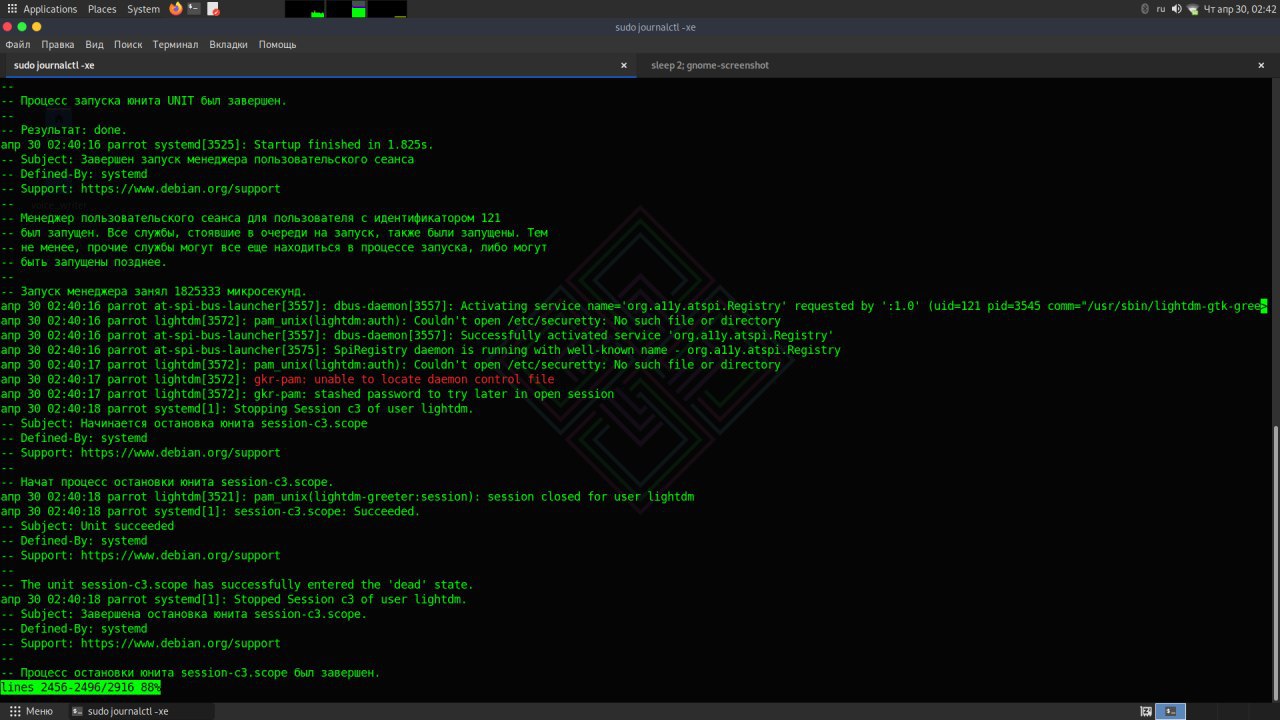
Task: Close the 'sleep 2; gnome-screenshot' tab
Action: click(1261, 65)
